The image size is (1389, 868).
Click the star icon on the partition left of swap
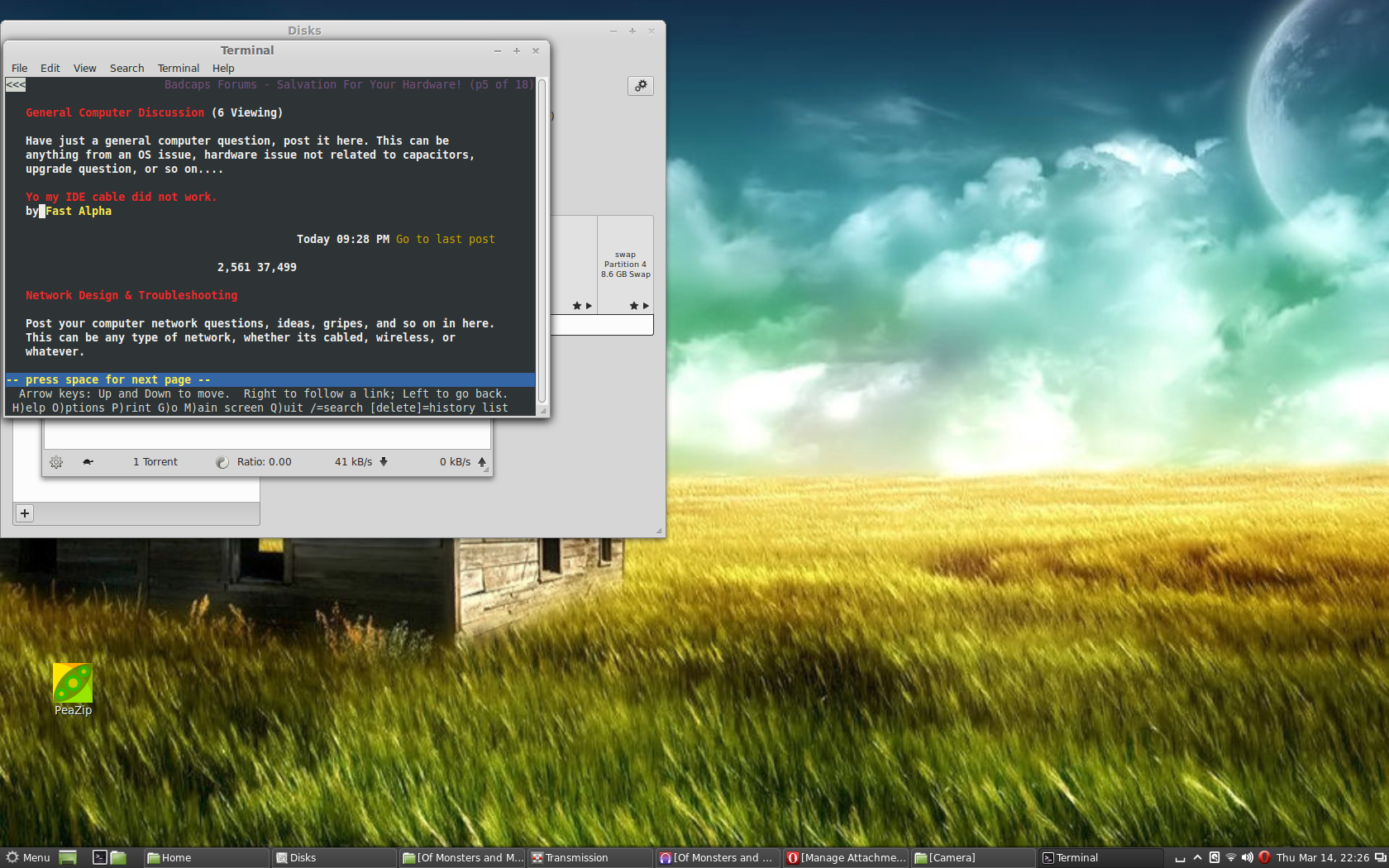(x=577, y=306)
